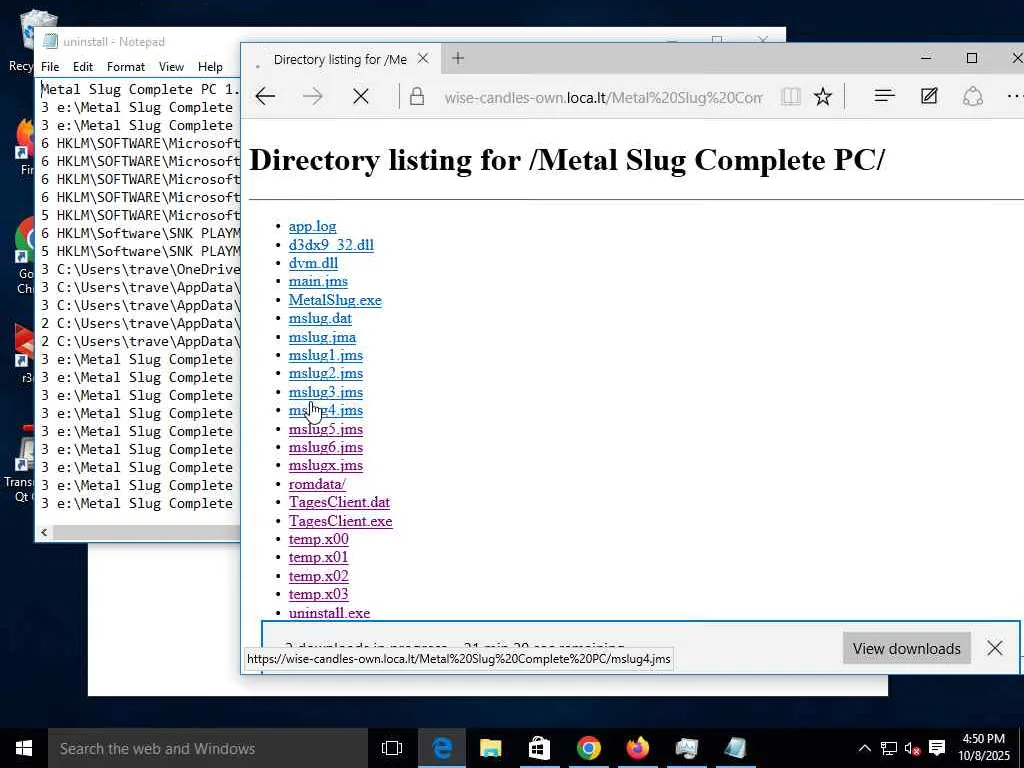The height and width of the screenshot is (768, 1024).
Task: Open reading view book icon
Action: (790, 97)
